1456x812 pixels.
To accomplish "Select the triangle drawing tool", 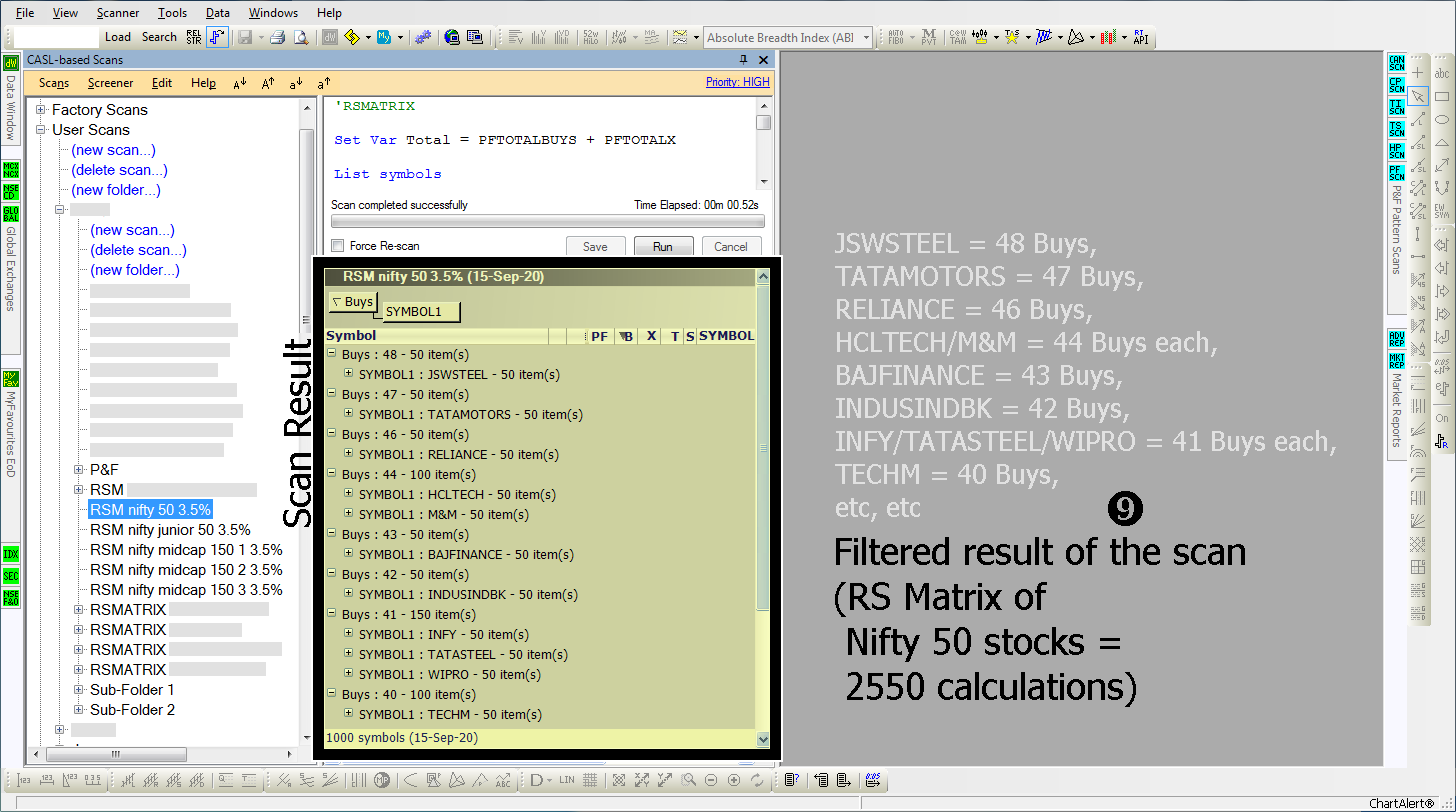I will (x=1442, y=142).
